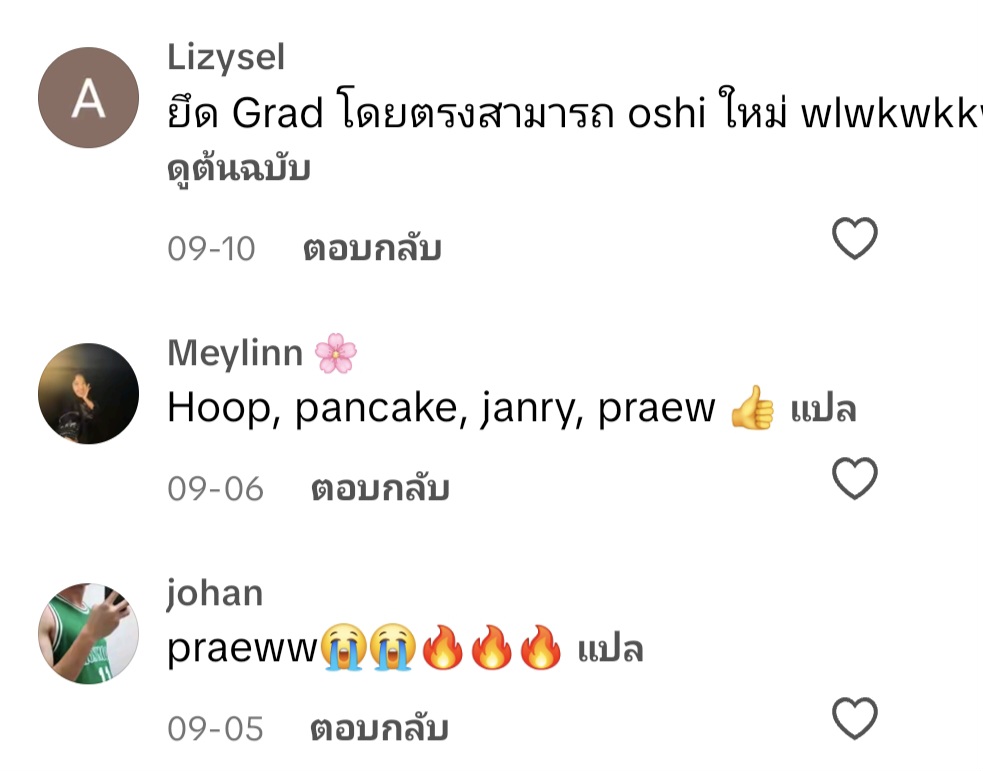
Task: Like Lizysel's comment with the heart
Action: click(x=854, y=238)
